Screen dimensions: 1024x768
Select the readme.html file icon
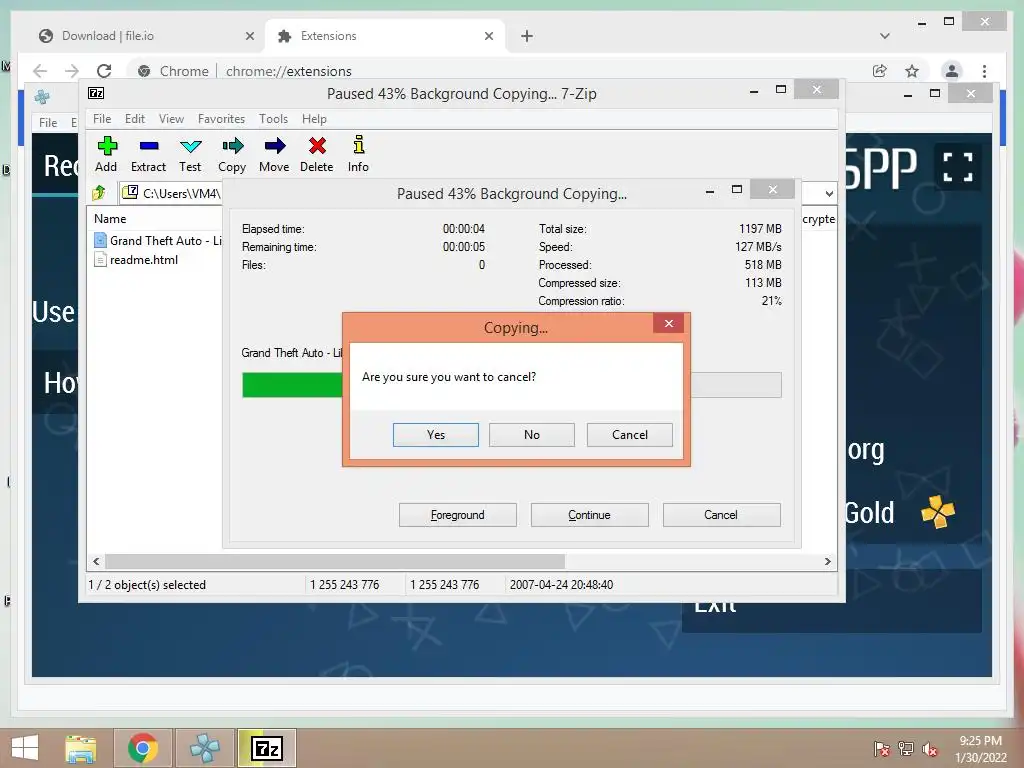pyautogui.click(x=100, y=259)
